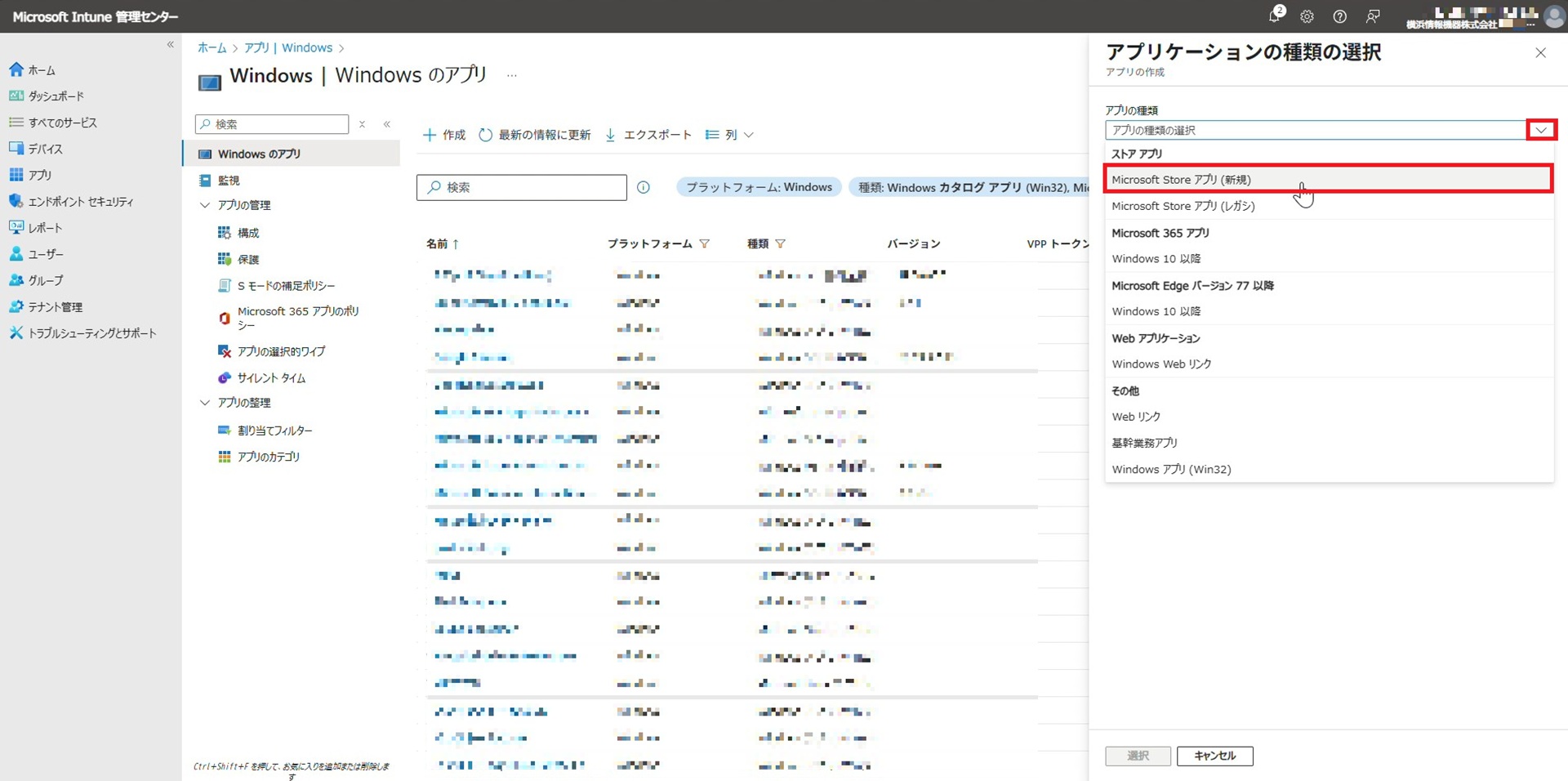Open トラブルシューティングとサポート in sidebar
Screen dimensions: 1568x781
coord(91,333)
